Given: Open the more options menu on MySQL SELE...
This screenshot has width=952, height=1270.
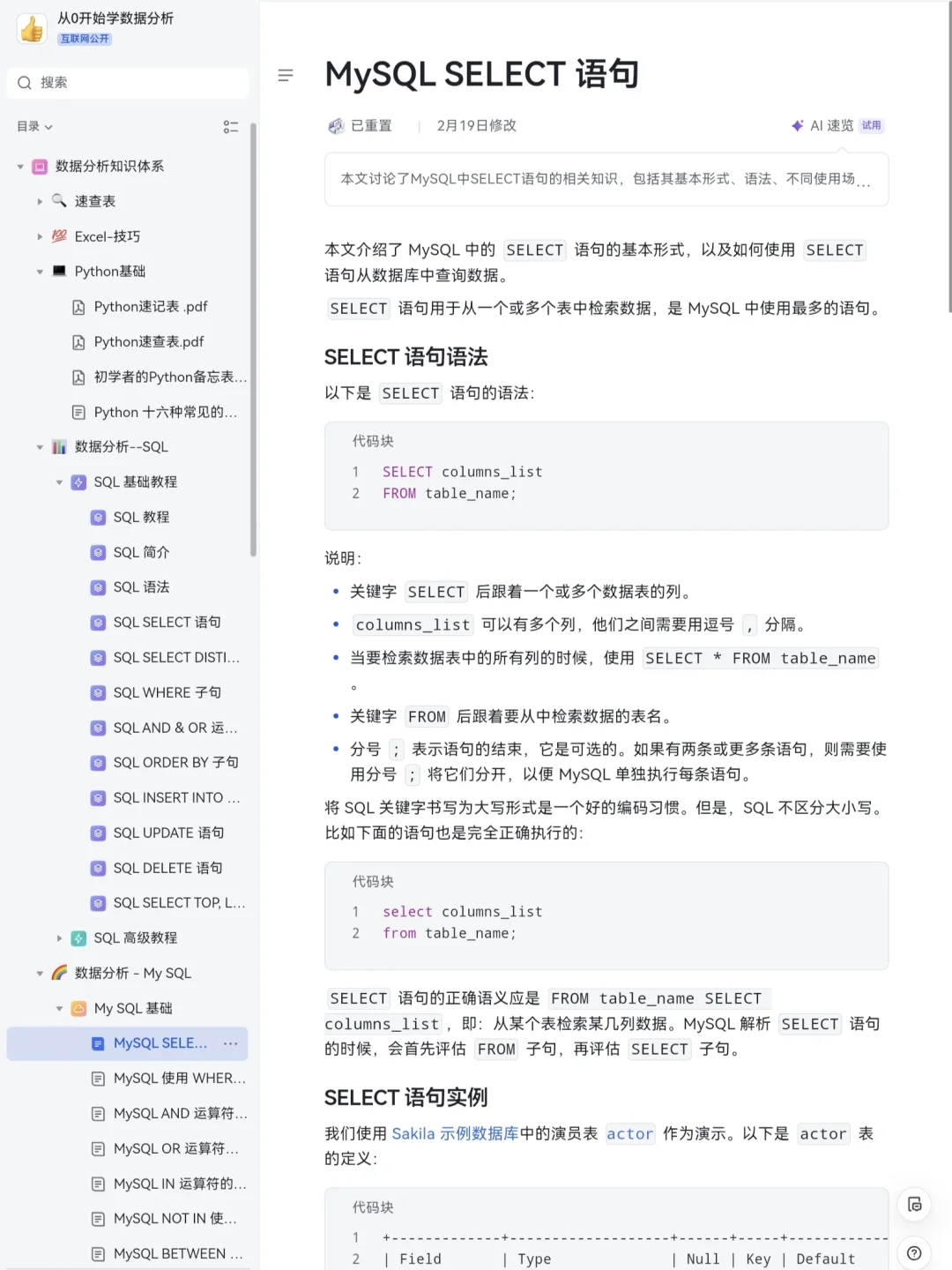Looking at the screenshot, I should [230, 1043].
